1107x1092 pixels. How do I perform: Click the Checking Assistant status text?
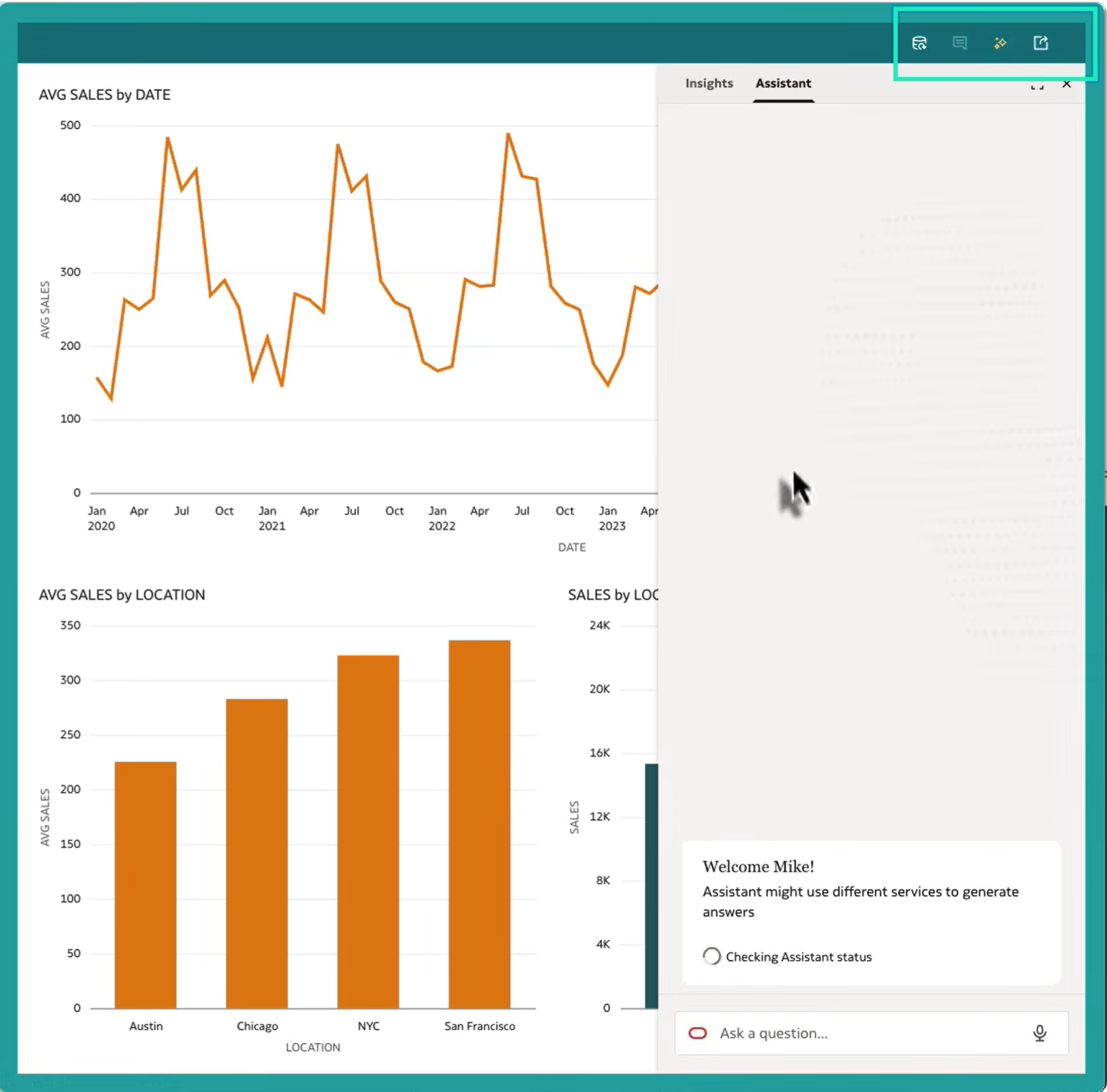(x=799, y=956)
